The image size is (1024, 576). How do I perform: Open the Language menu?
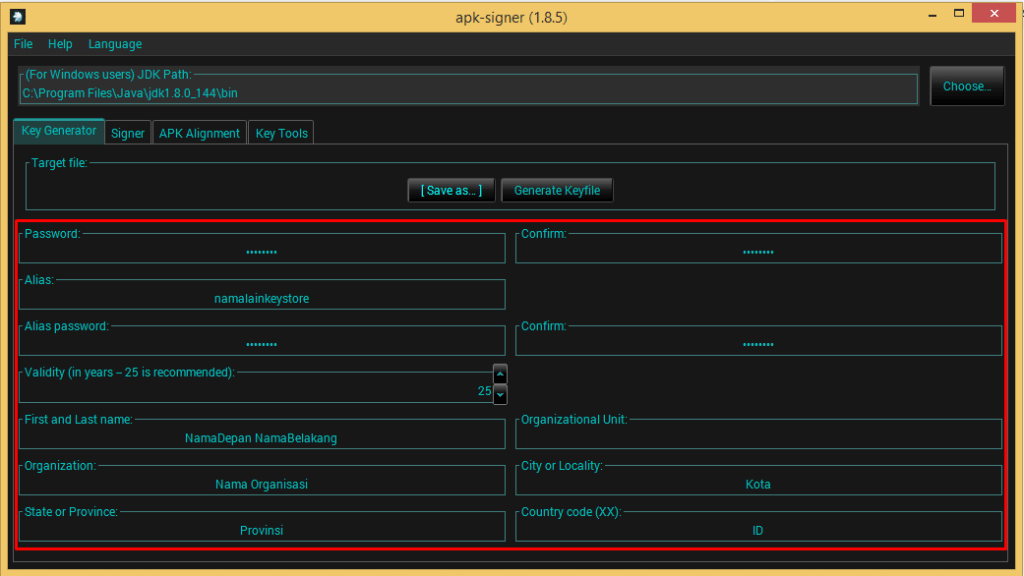point(115,44)
